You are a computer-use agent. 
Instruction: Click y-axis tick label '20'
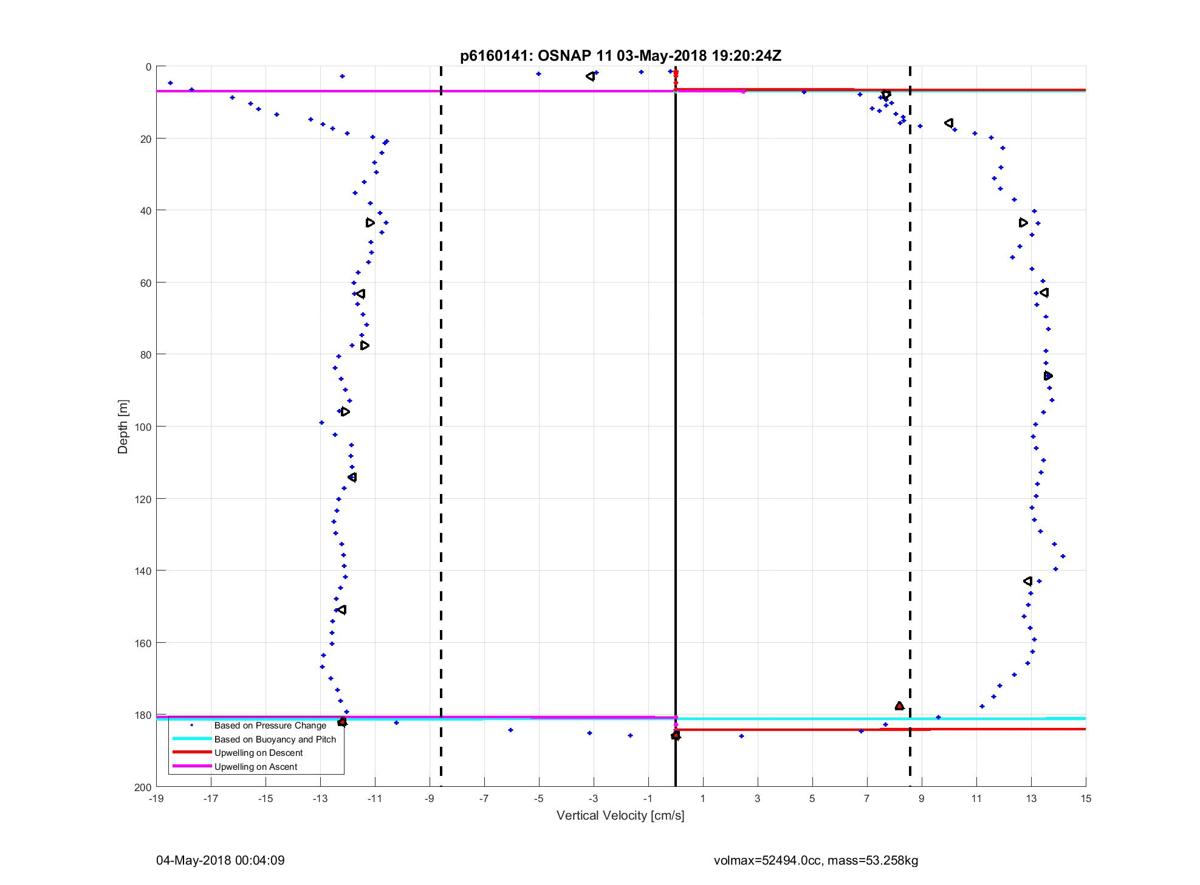pos(145,139)
